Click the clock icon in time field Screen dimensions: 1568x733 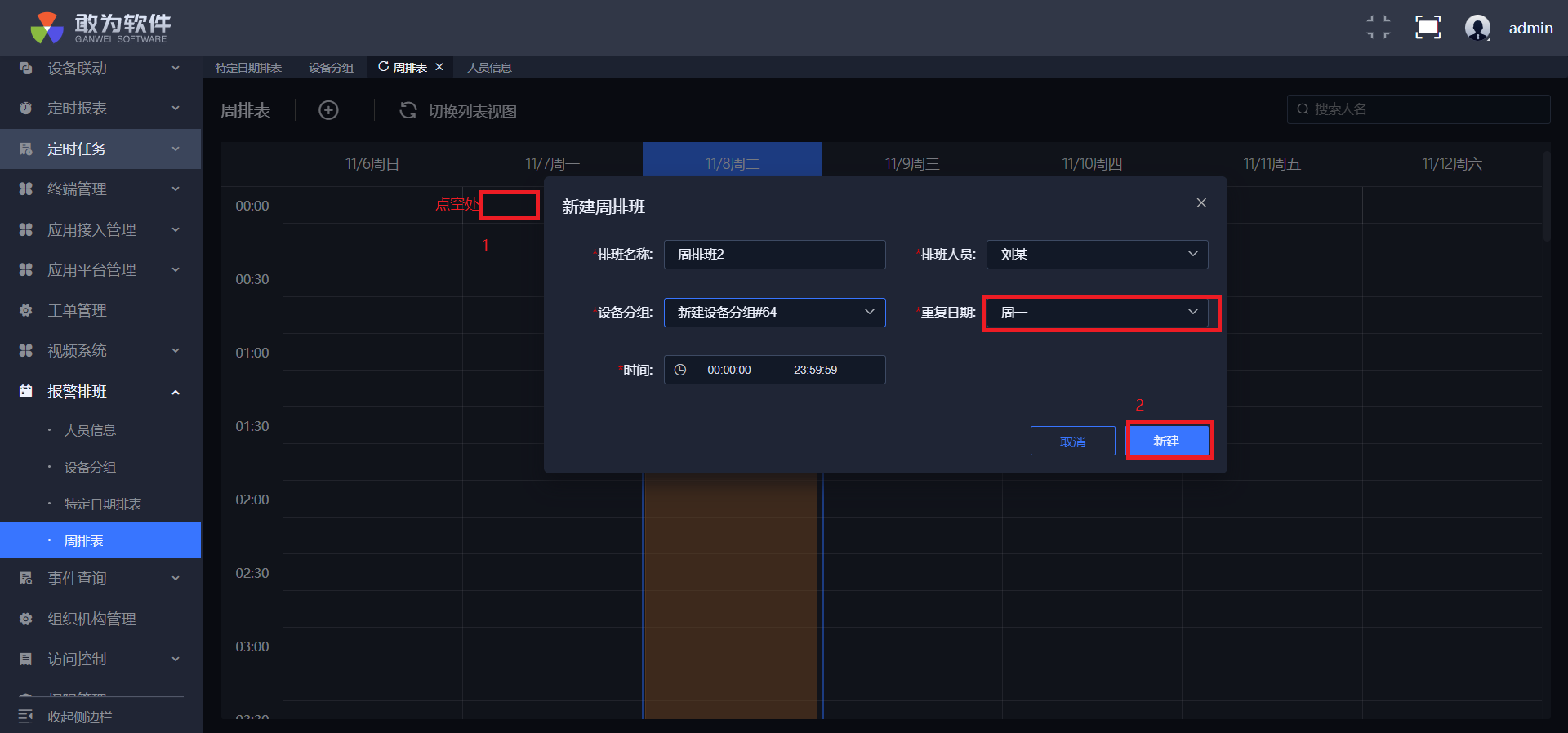[x=680, y=370]
